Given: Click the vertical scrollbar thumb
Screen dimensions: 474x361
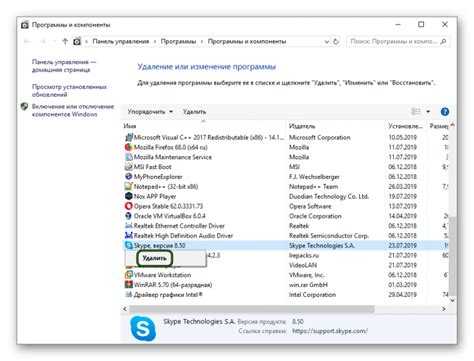Looking at the screenshot, I should 452,255.
